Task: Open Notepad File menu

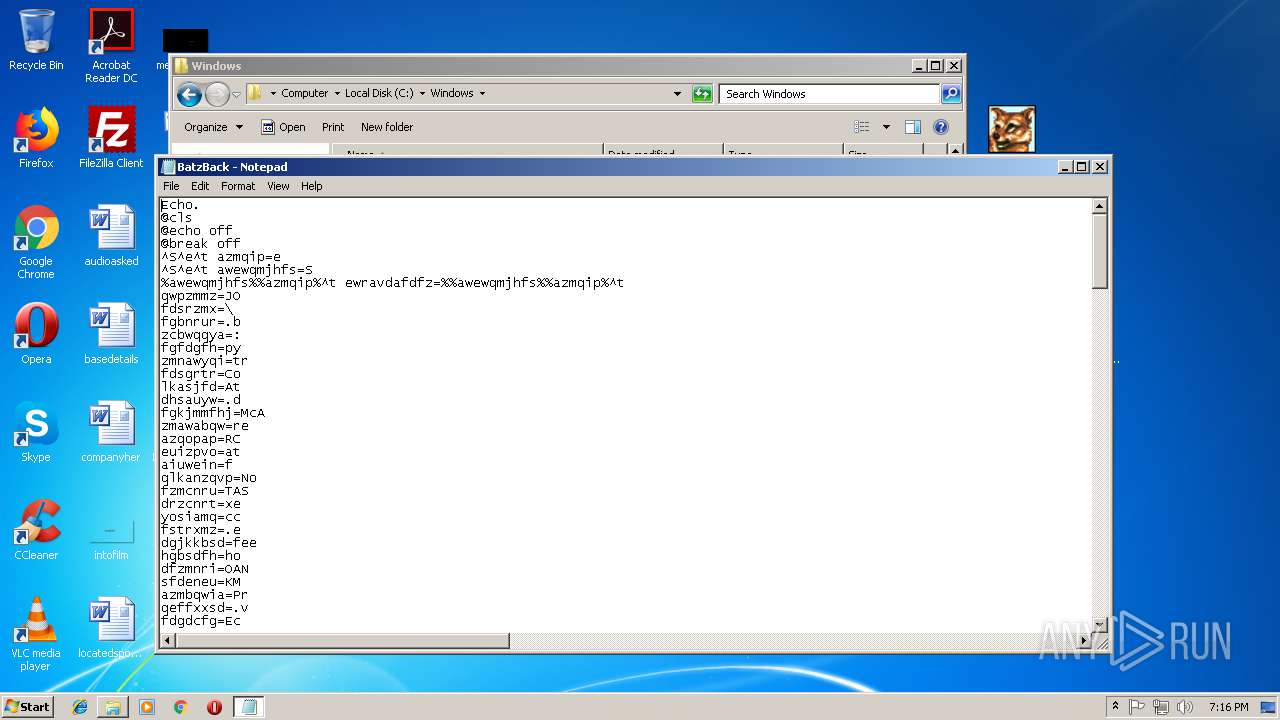Action: coord(171,186)
